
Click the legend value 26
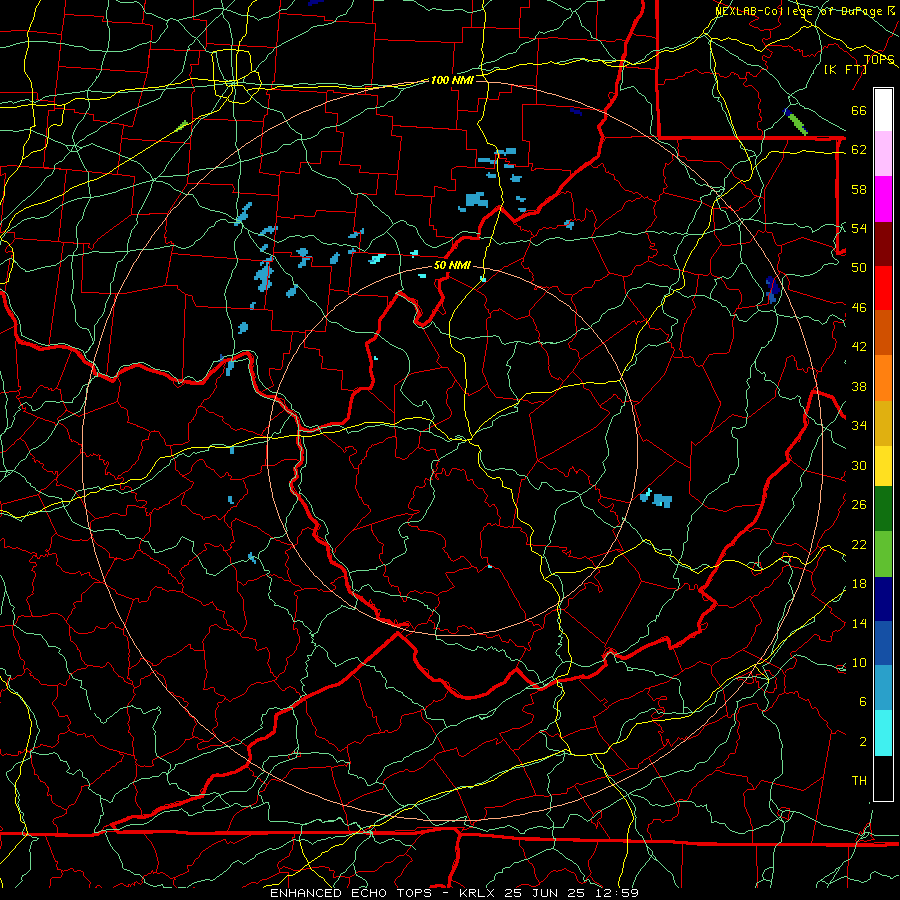[x=859, y=505]
